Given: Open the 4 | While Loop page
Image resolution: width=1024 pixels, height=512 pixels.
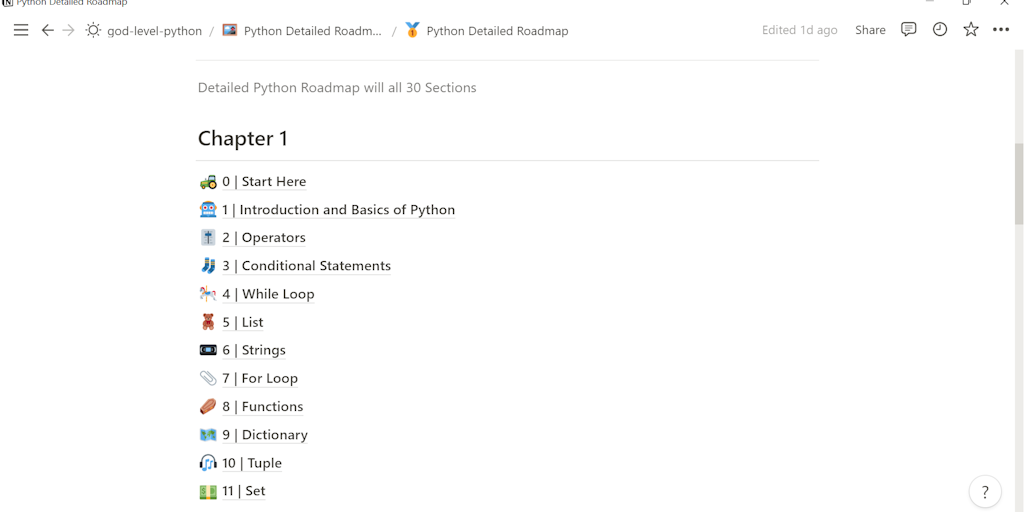Looking at the screenshot, I should pos(268,294).
